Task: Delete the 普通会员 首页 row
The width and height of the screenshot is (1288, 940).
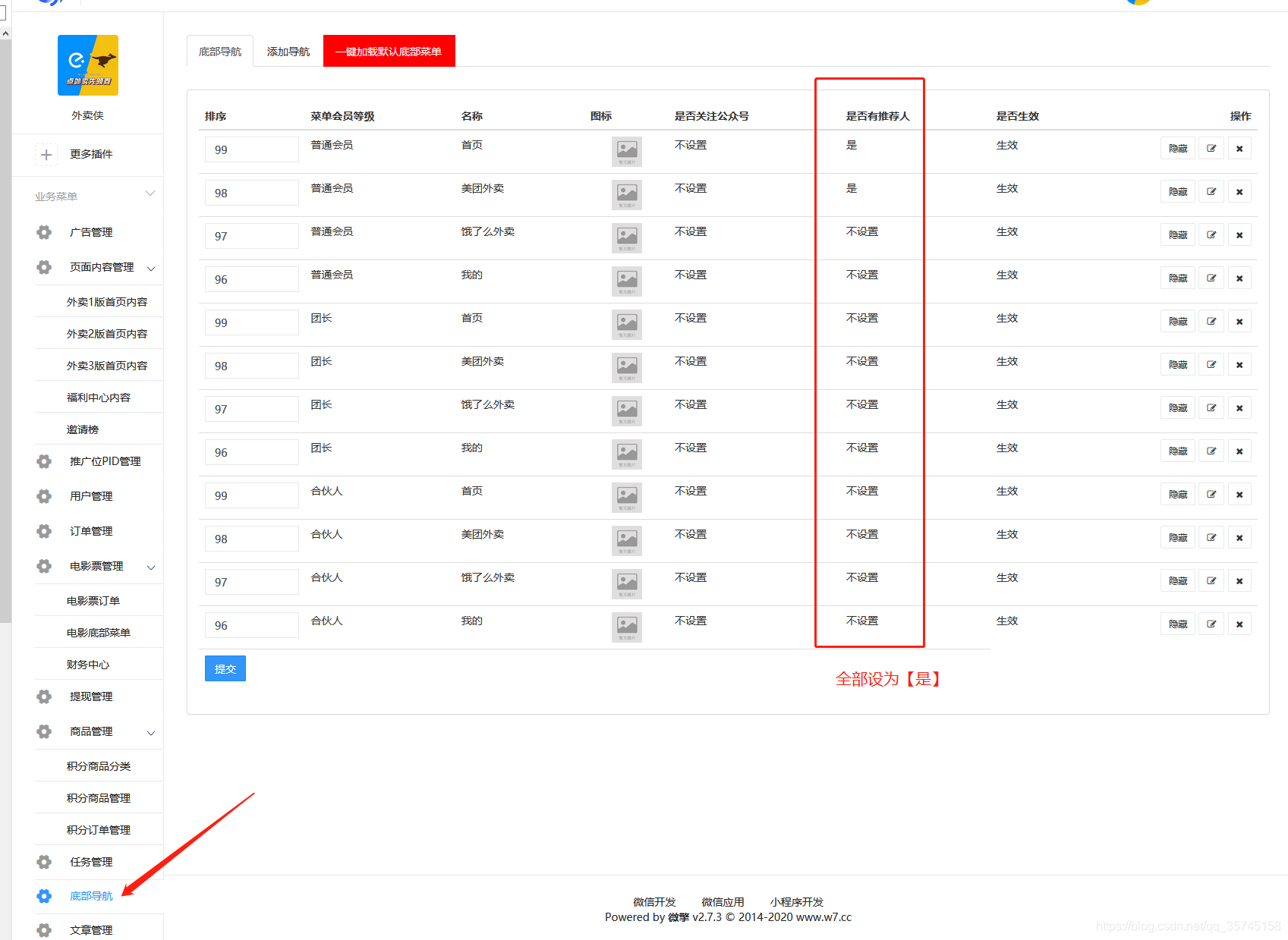Action: 1239,148
